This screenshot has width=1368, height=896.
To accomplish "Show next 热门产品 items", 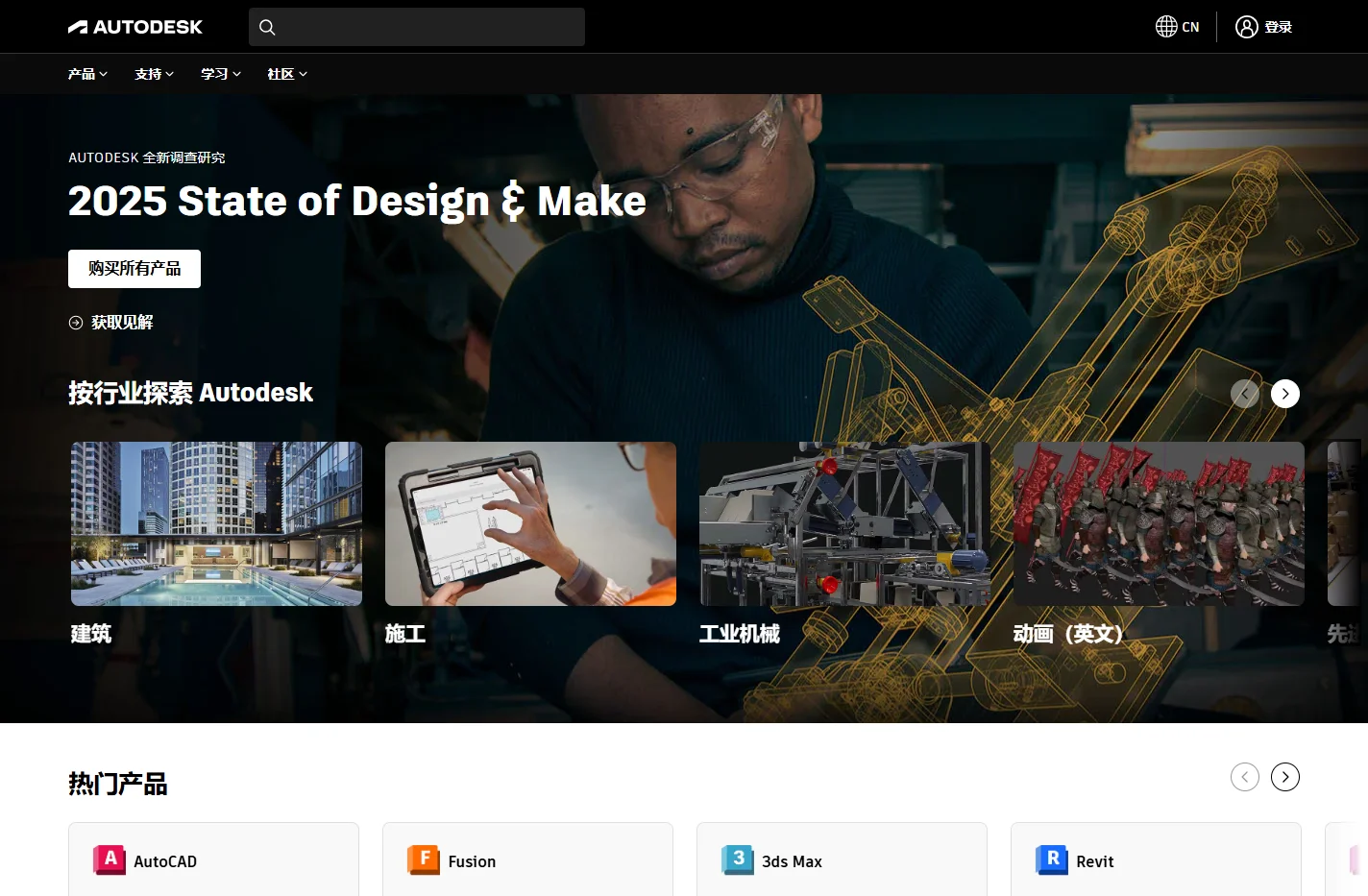I will (x=1285, y=777).
